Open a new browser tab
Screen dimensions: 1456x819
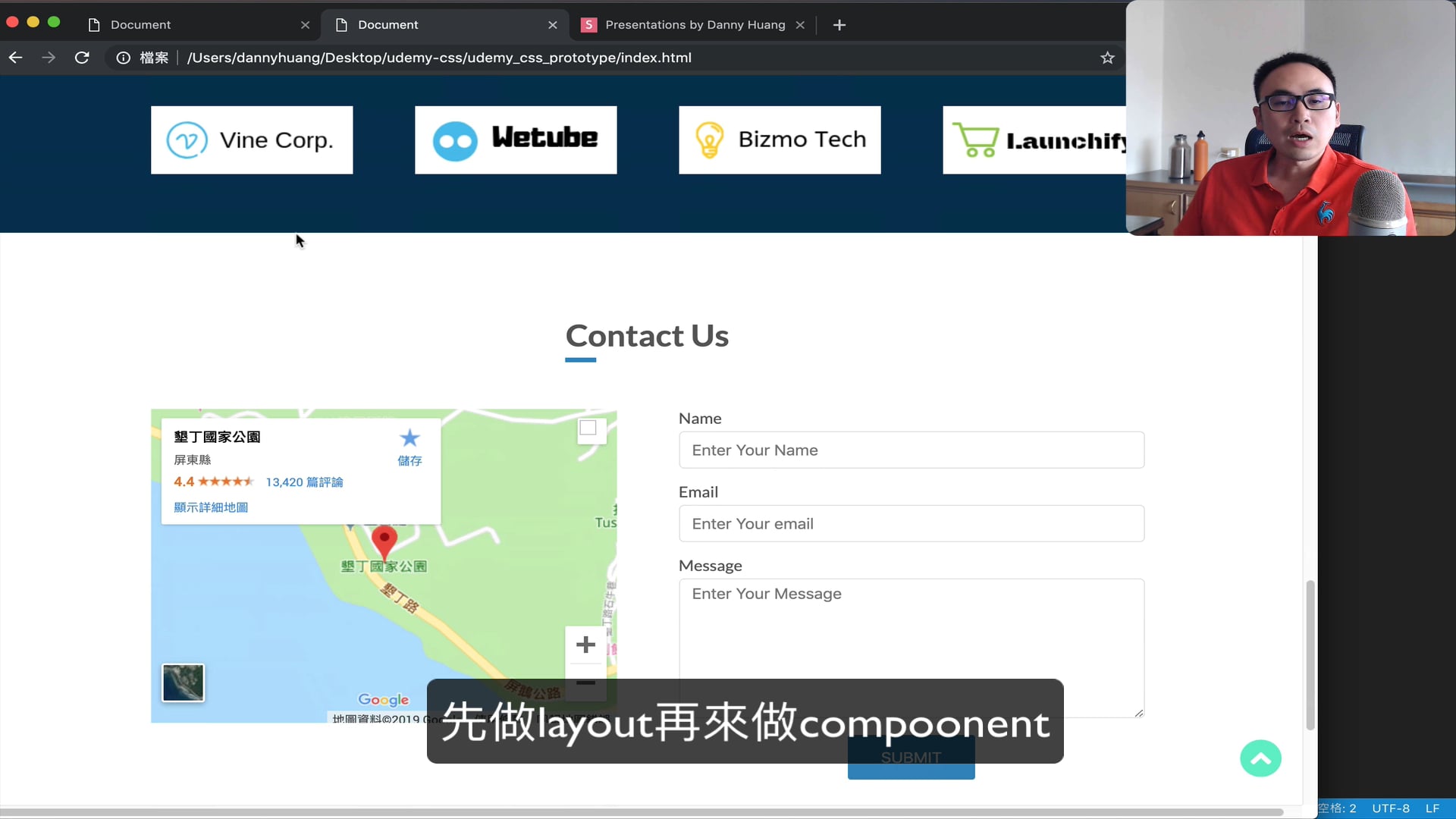[839, 25]
